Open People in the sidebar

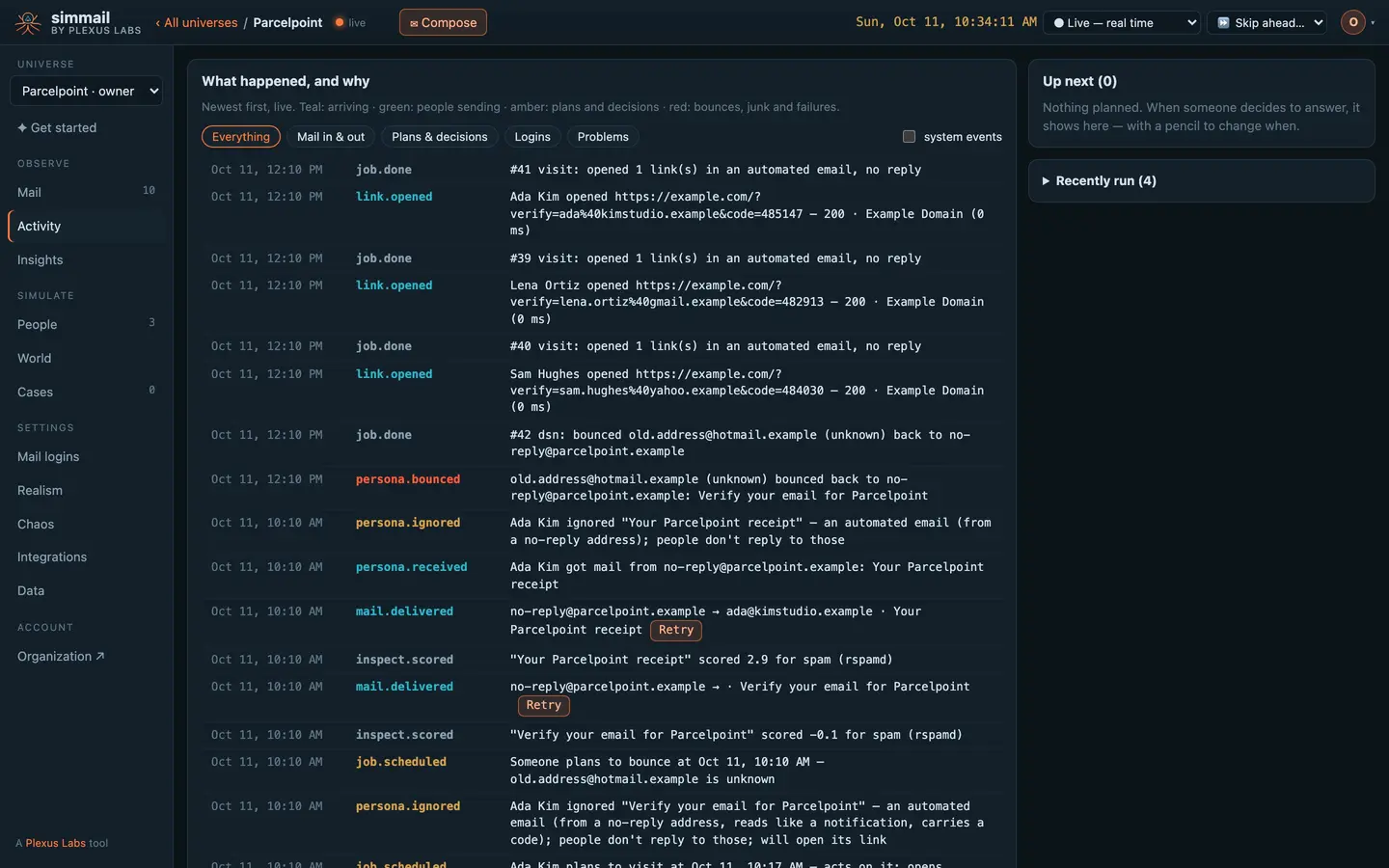[x=86, y=324]
